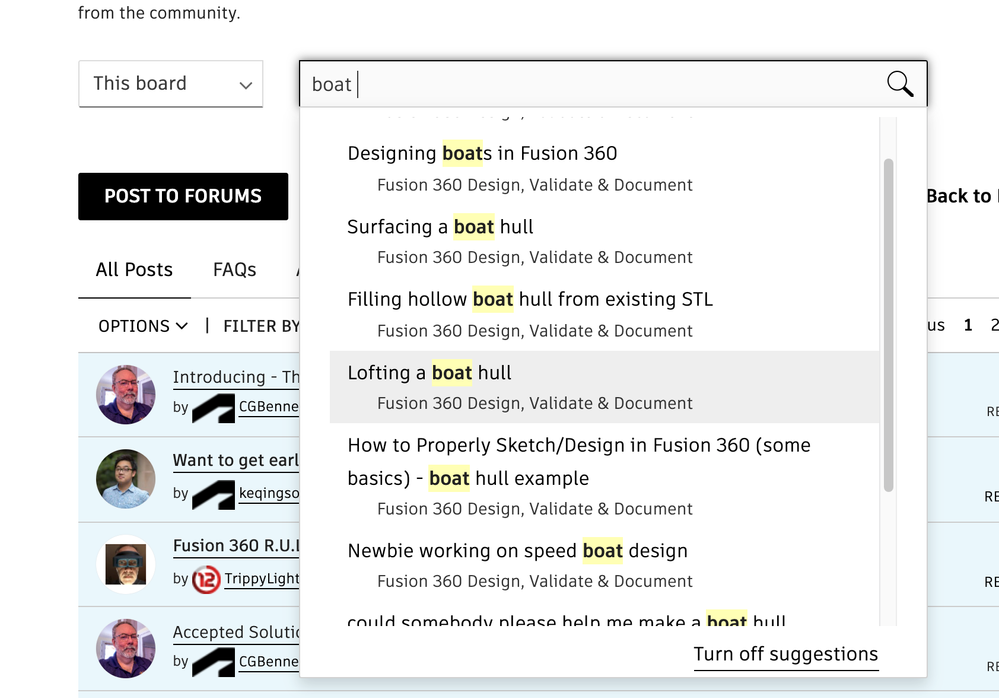
Task: Choose the 'Lofting a boat hull' suggestion
Action: tap(604, 387)
